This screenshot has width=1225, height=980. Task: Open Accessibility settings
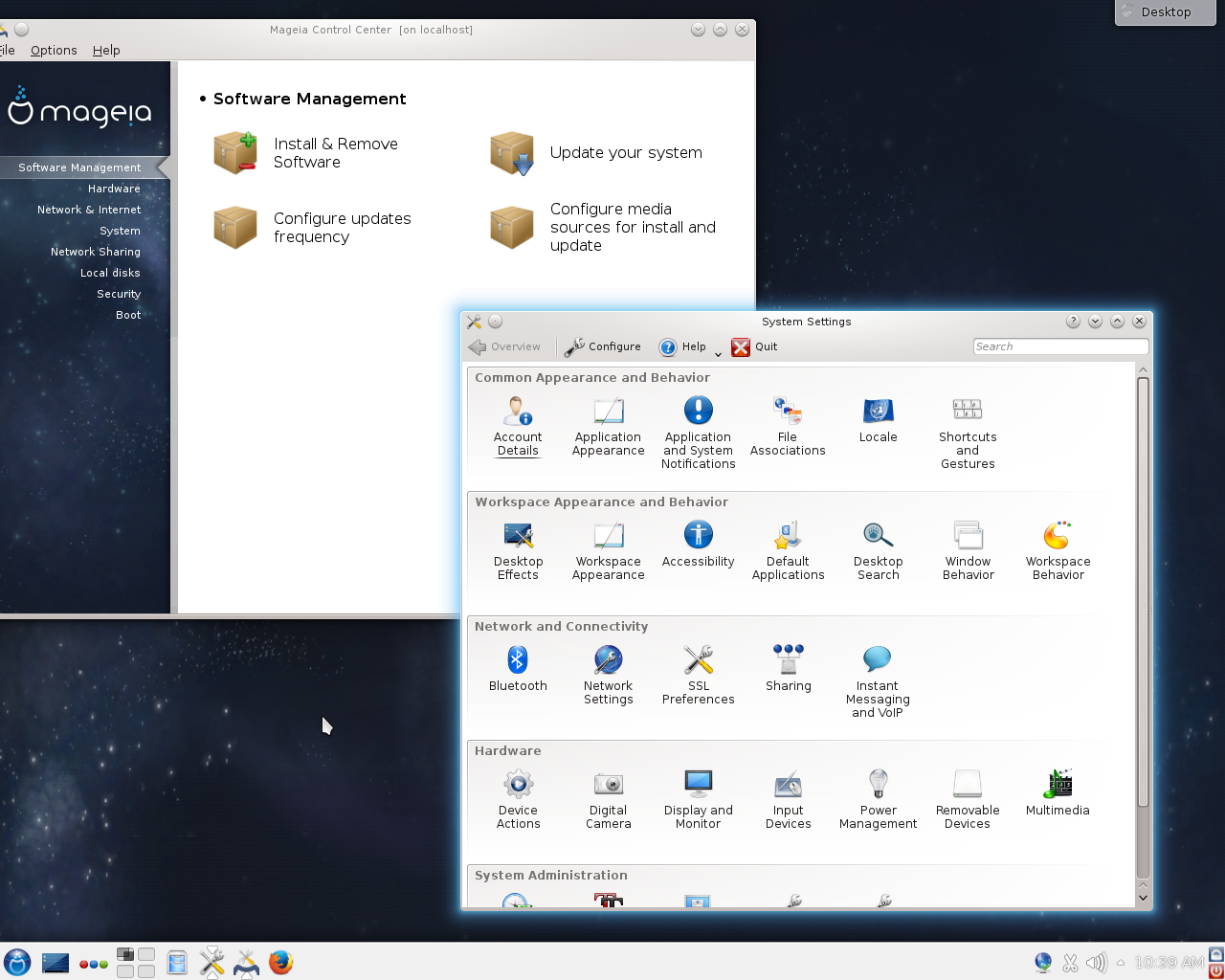click(698, 545)
